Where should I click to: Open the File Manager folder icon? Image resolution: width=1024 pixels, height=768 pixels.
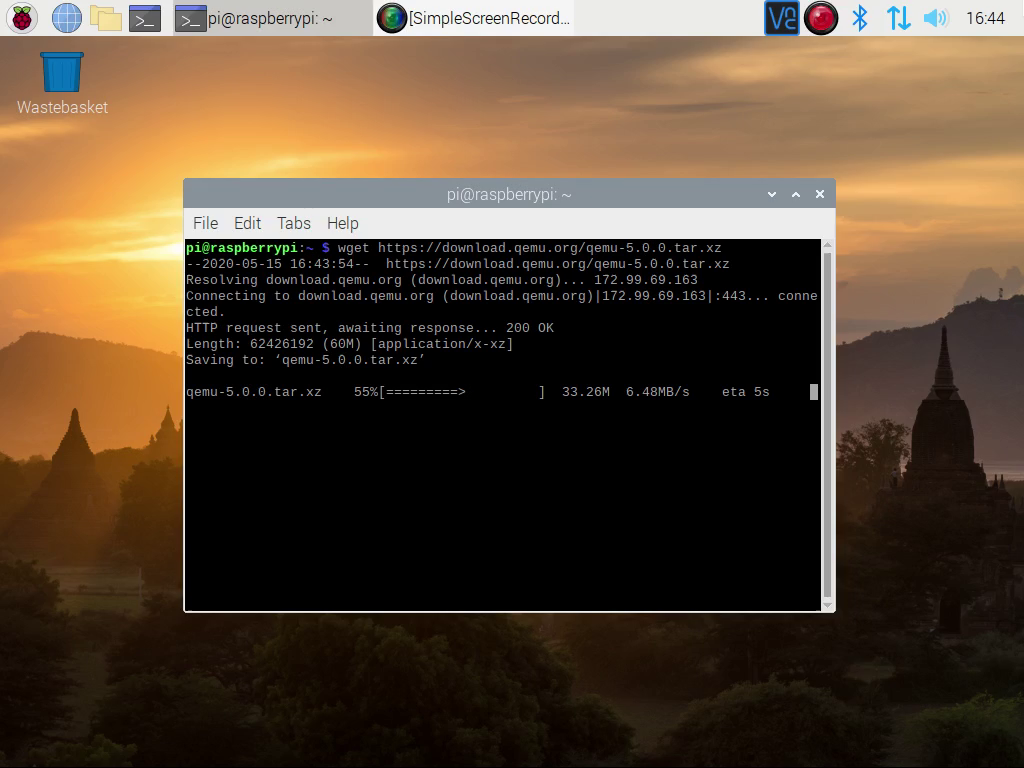click(x=106, y=18)
